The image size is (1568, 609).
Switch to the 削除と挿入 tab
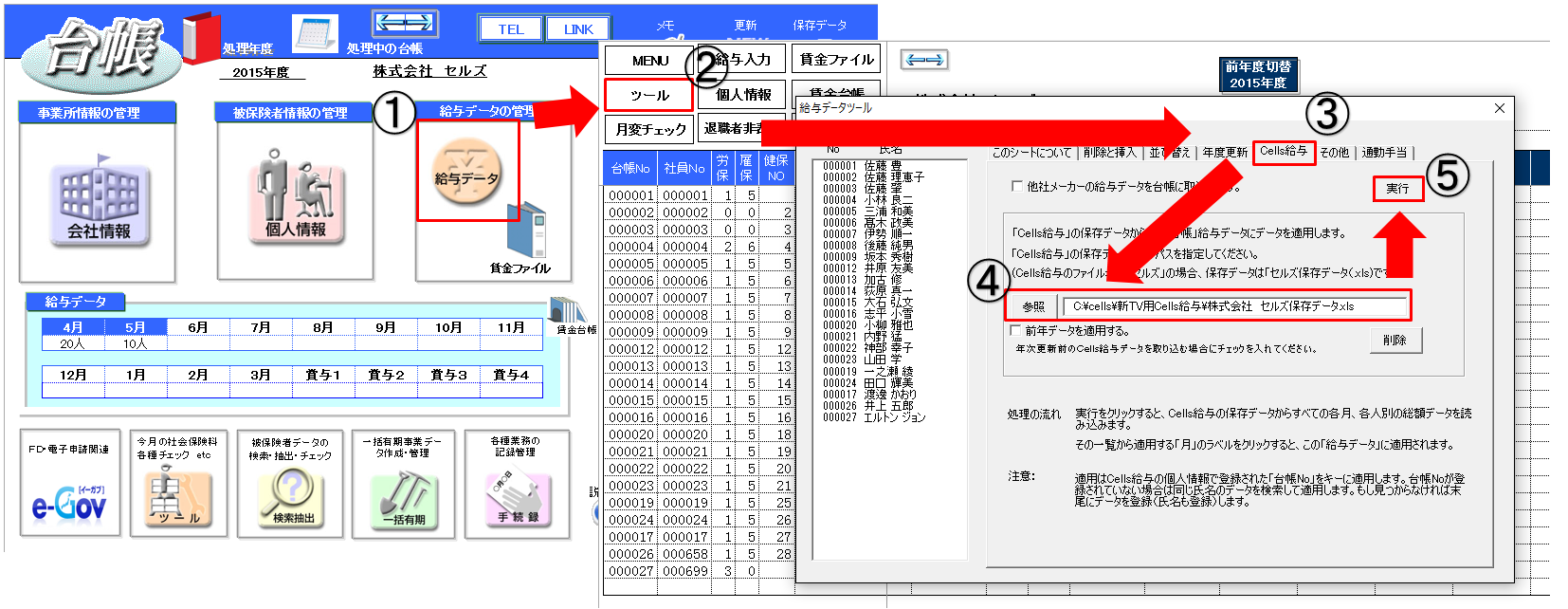1109,153
